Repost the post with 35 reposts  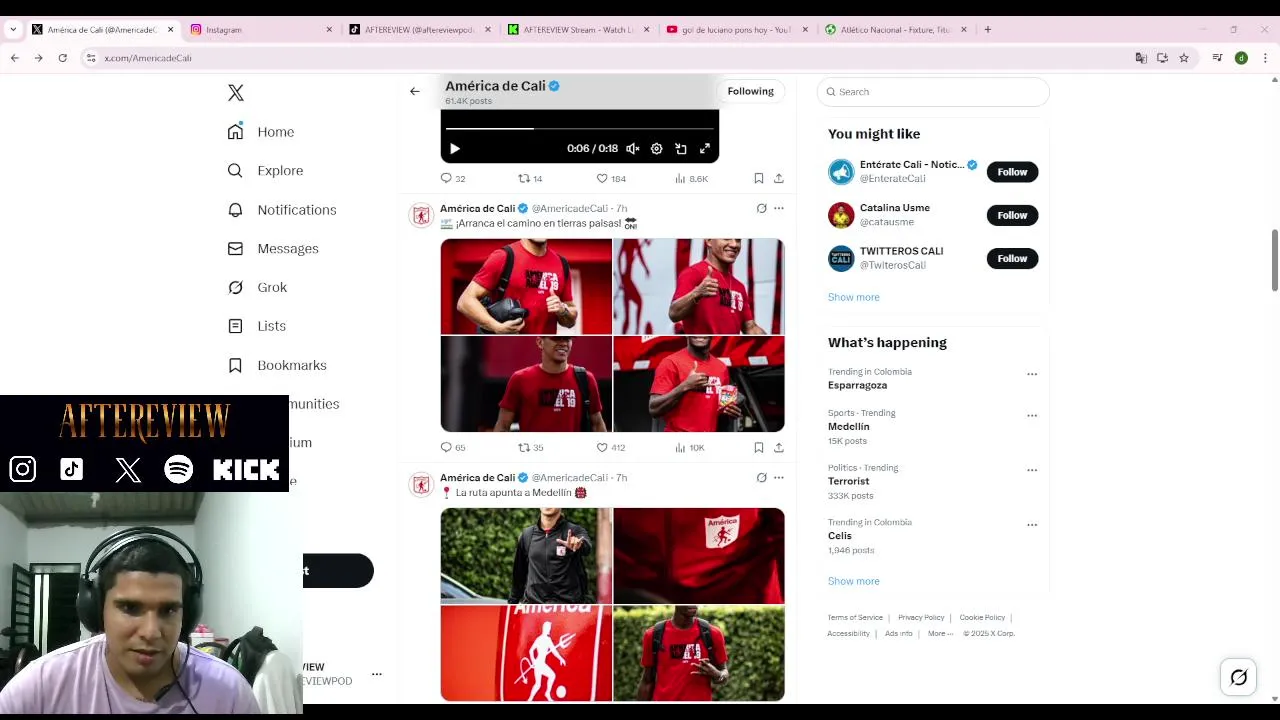530,447
